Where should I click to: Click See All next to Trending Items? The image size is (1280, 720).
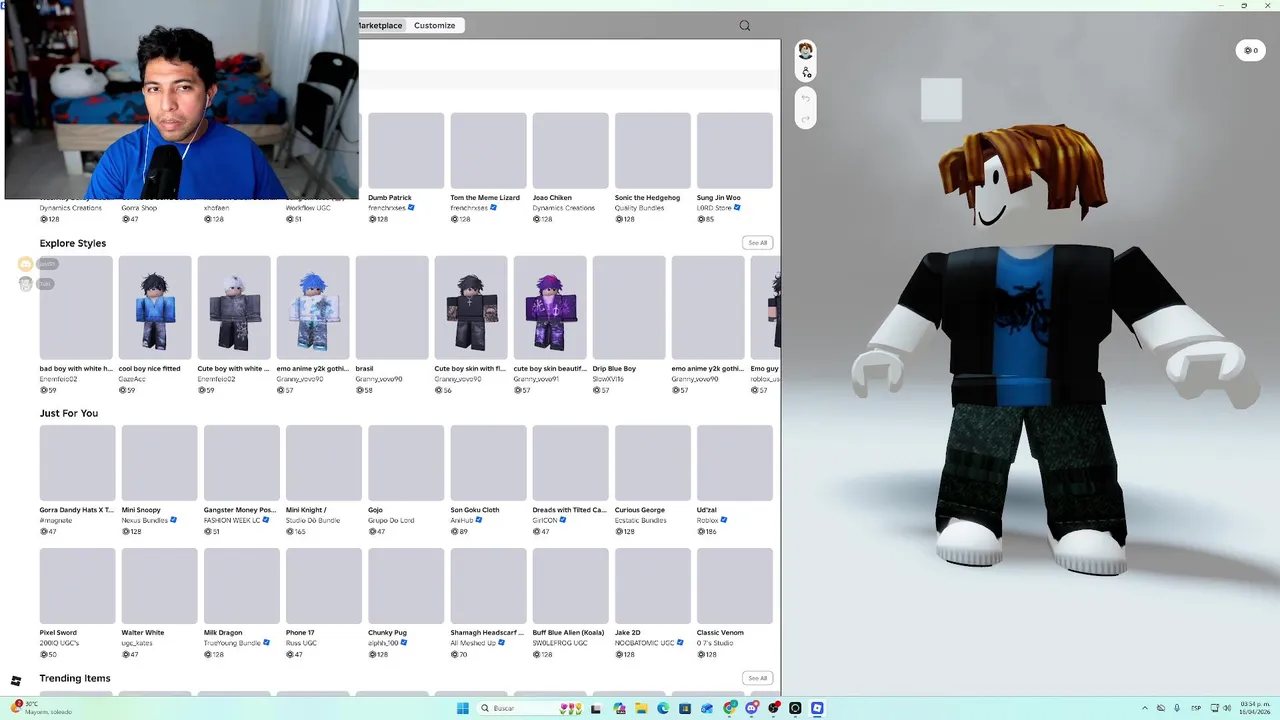(x=757, y=678)
